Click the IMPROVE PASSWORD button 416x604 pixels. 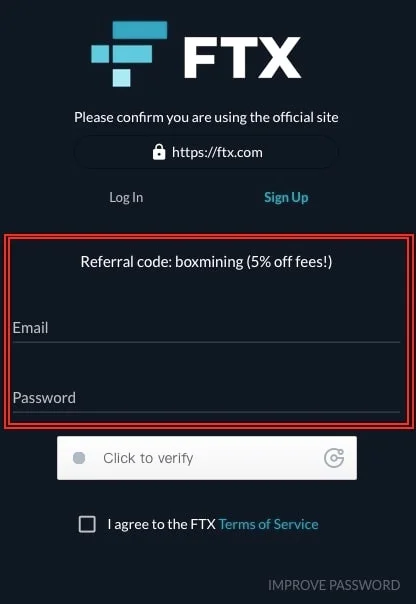[334, 585]
